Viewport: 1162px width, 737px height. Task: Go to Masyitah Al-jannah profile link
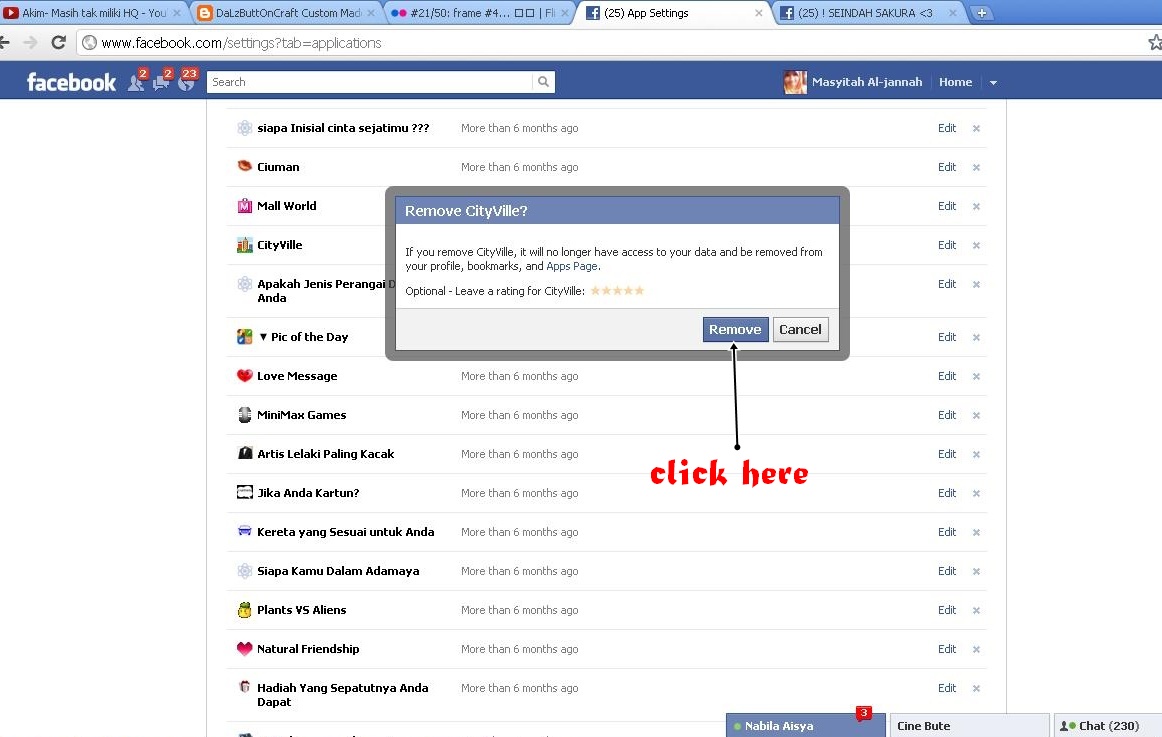tap(867, 82)
